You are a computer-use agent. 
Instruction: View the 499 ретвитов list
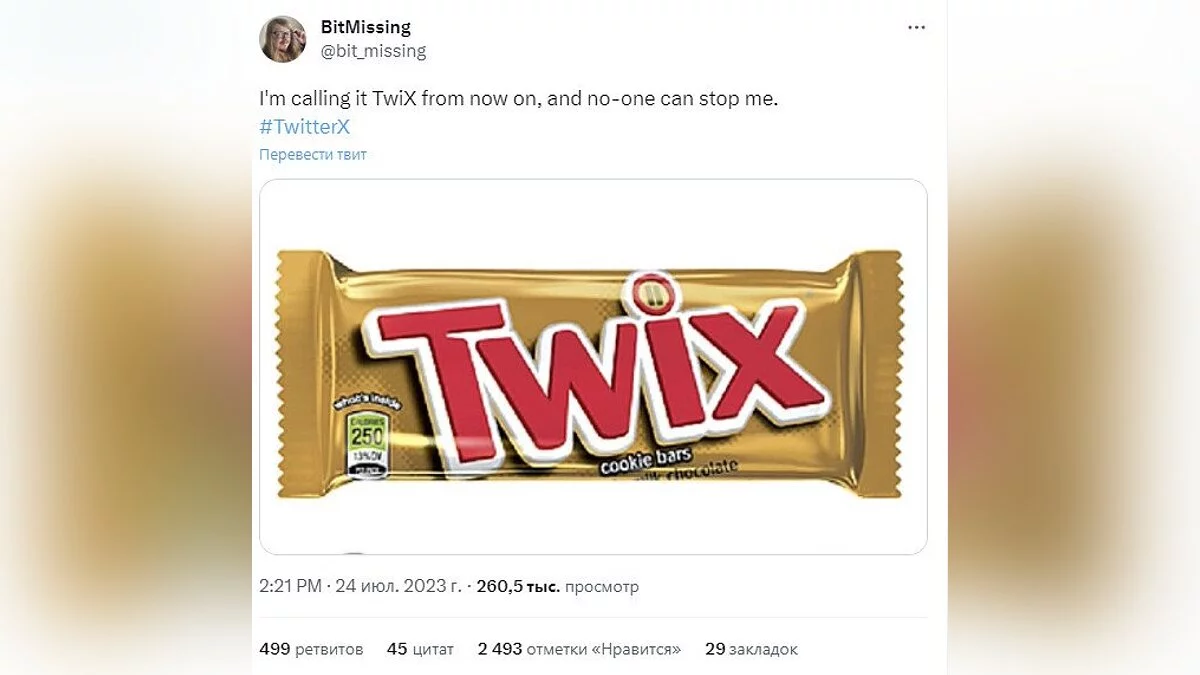click(x=311, y=649)
